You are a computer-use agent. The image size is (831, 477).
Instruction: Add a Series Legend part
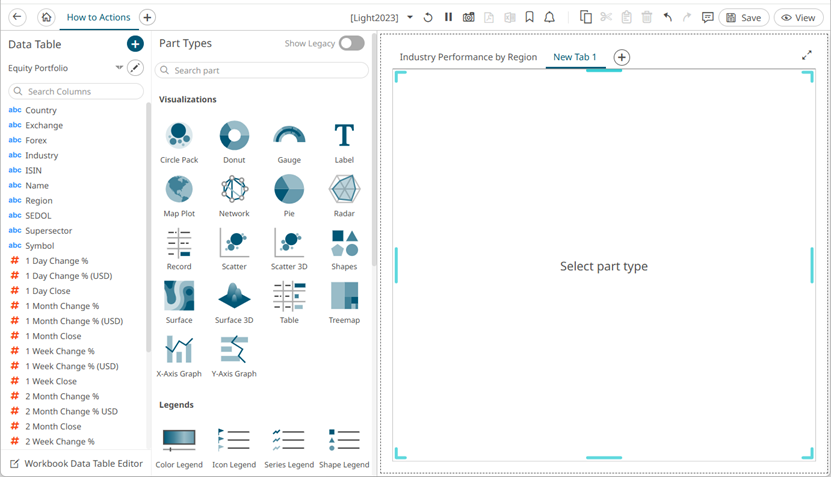point(289,448)
